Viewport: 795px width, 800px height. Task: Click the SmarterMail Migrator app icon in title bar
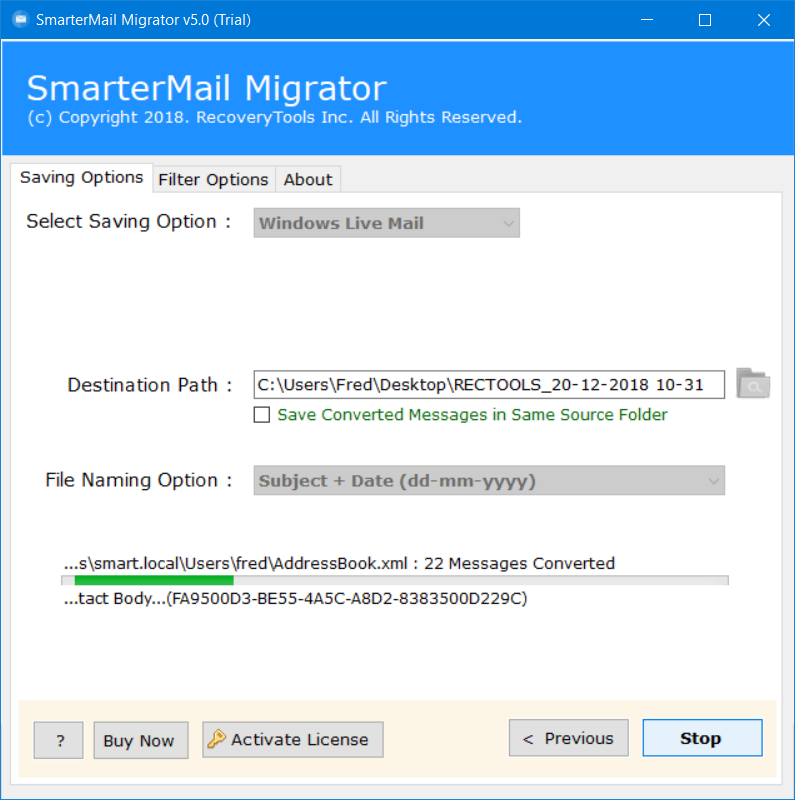[x=20, y=20]
